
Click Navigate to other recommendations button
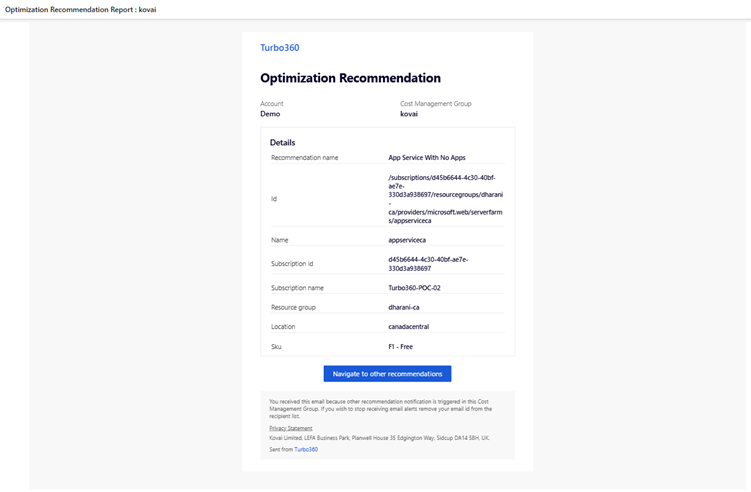[387, 374]
